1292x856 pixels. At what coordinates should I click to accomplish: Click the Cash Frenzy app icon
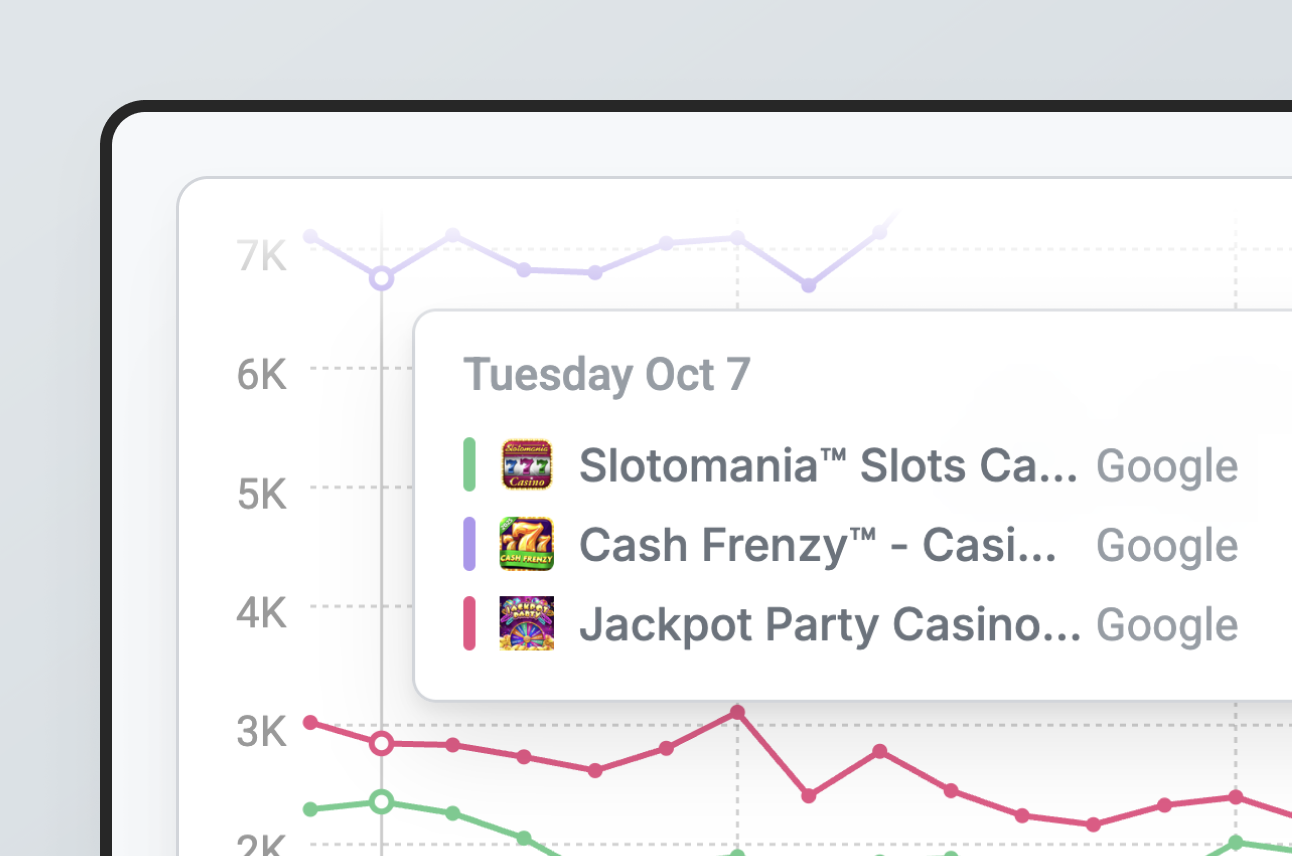click(x=526, y=545)
